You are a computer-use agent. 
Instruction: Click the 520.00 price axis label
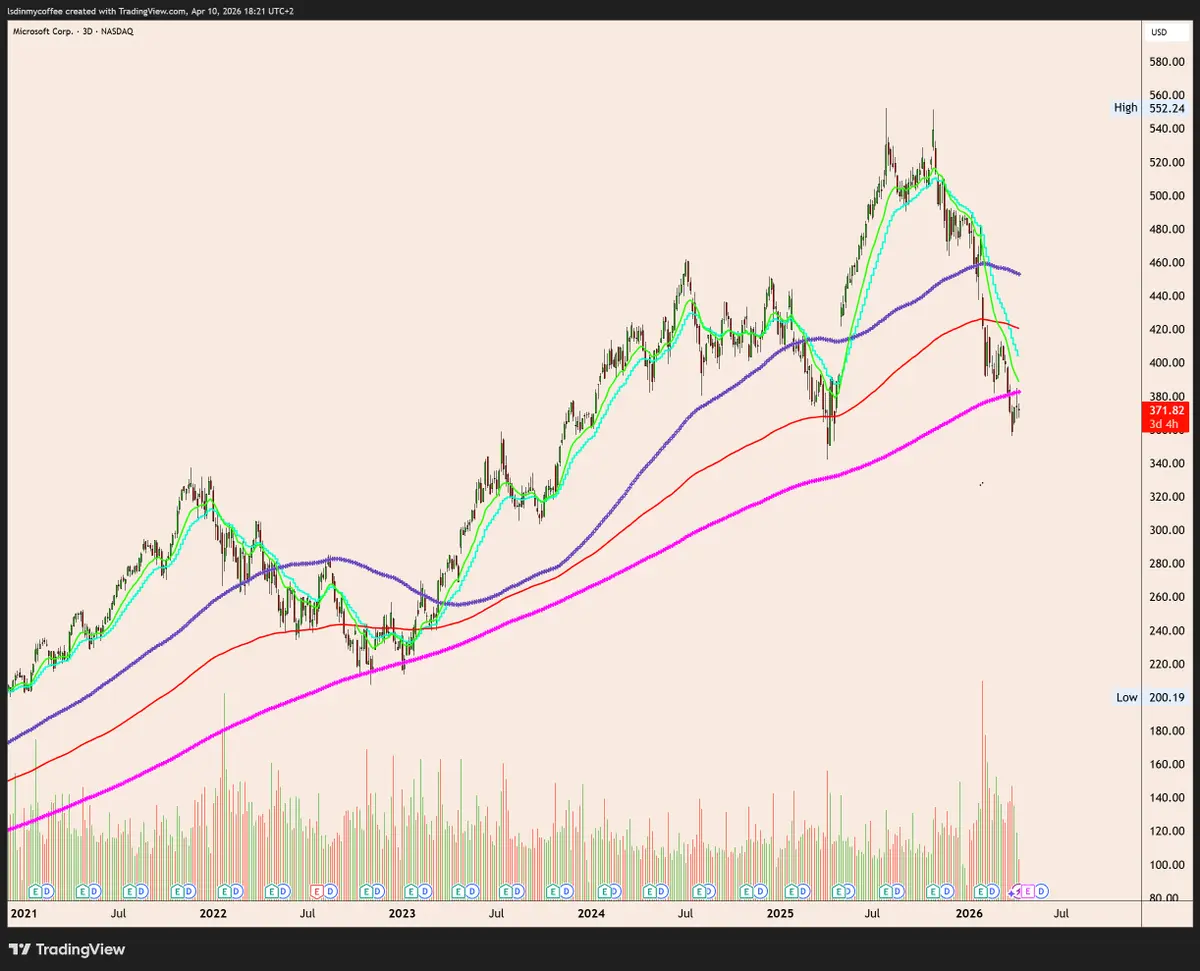coord(1168,162)
